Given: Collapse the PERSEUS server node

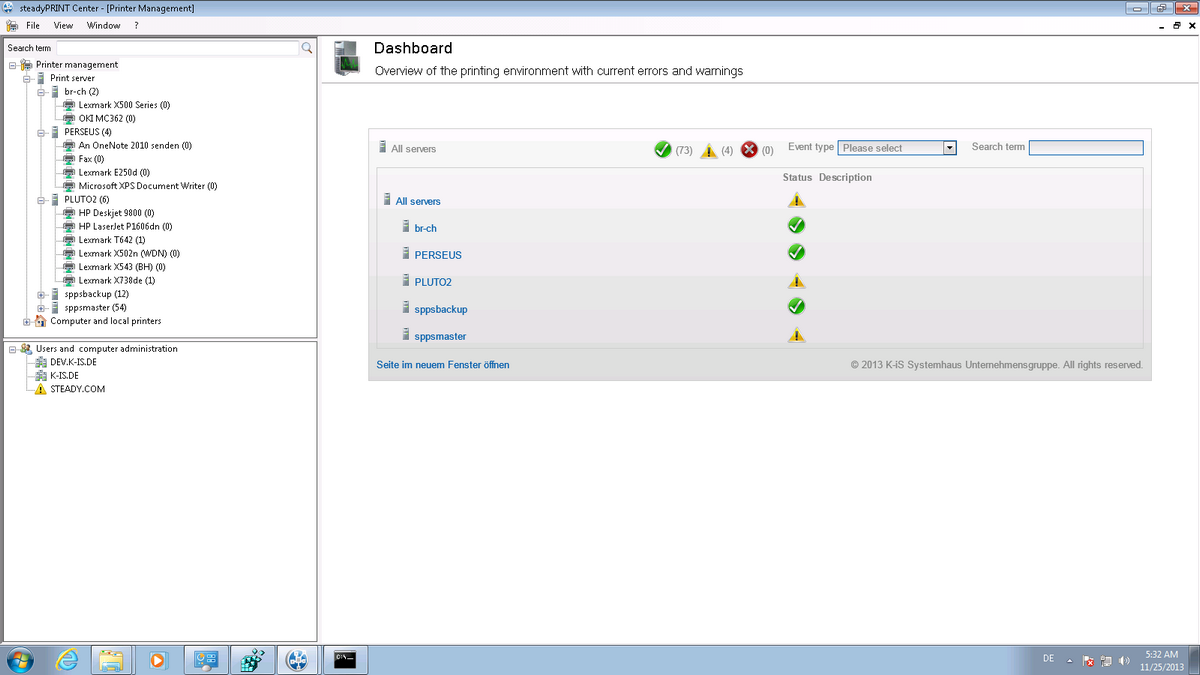Looking at the screenshot, I should (x=40, y=132).
